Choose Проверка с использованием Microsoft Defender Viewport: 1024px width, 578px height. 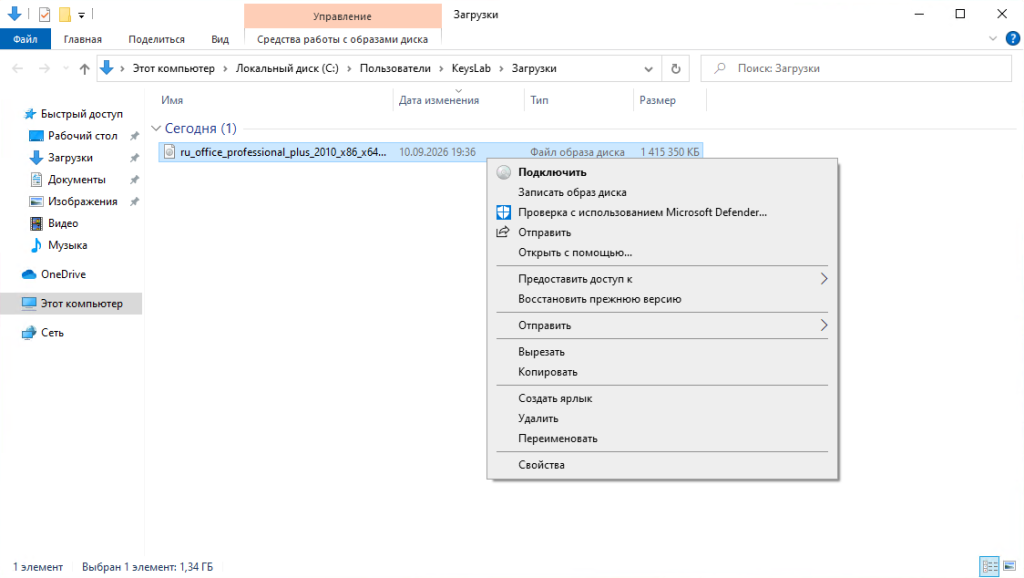click(x=662, y=212)
